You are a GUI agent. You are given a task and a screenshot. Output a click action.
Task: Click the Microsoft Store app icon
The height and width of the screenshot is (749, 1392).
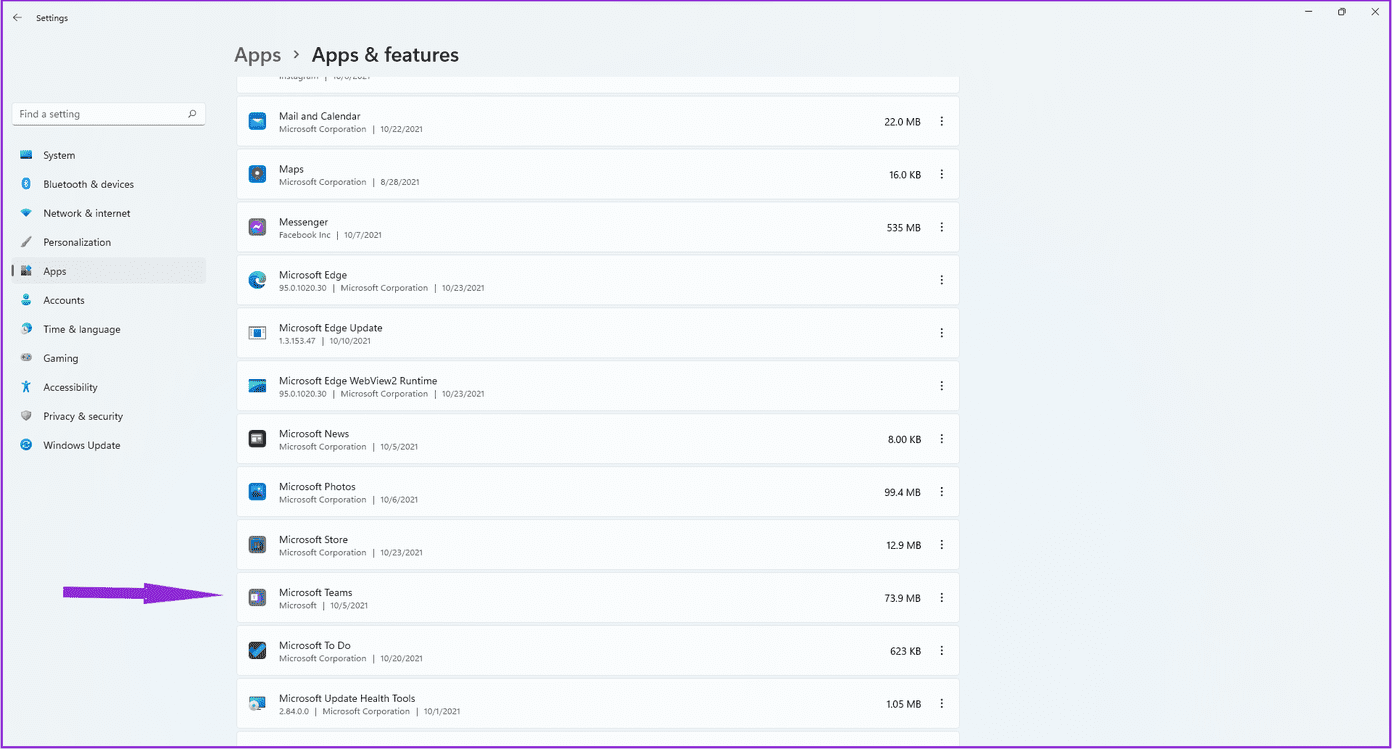(257, 546)
